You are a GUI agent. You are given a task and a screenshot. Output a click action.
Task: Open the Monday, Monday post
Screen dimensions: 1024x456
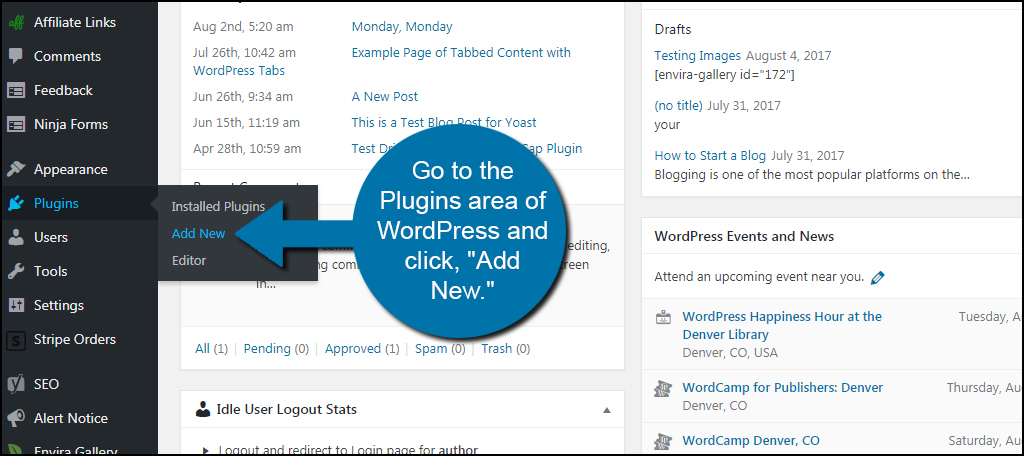(402, 27)
